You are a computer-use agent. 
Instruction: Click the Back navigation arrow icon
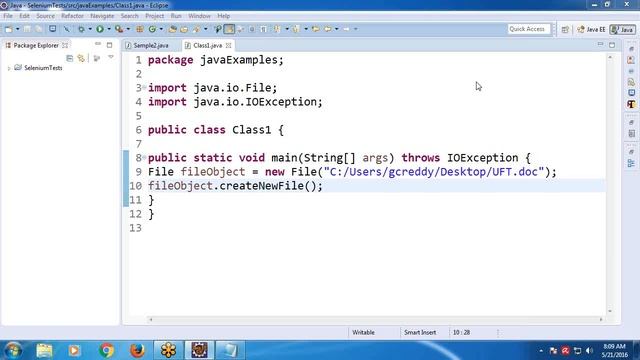(328, 29)
